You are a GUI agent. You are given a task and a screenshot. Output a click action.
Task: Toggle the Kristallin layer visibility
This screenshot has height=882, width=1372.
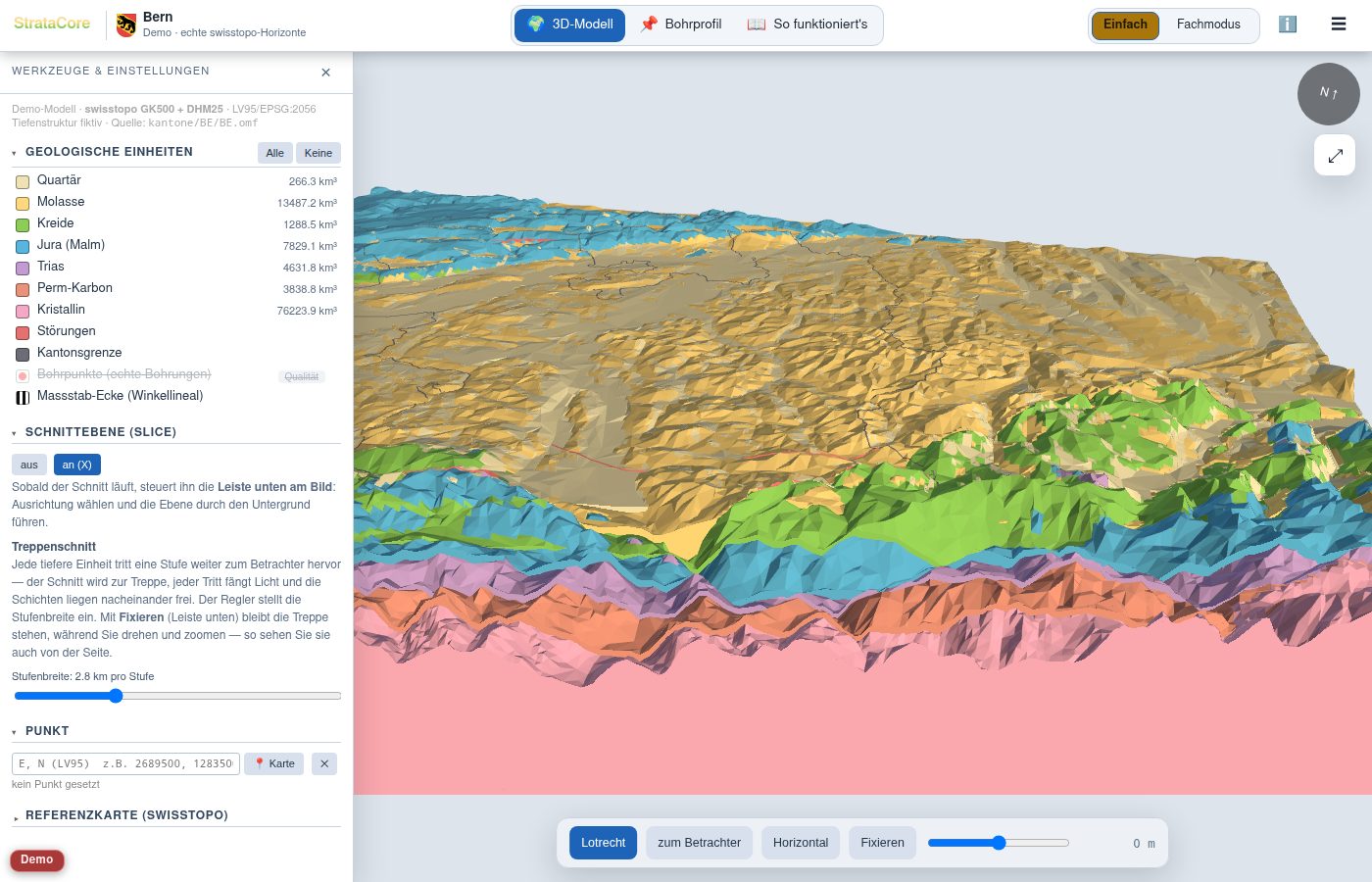pyautogui.click(x=23, y=311)
